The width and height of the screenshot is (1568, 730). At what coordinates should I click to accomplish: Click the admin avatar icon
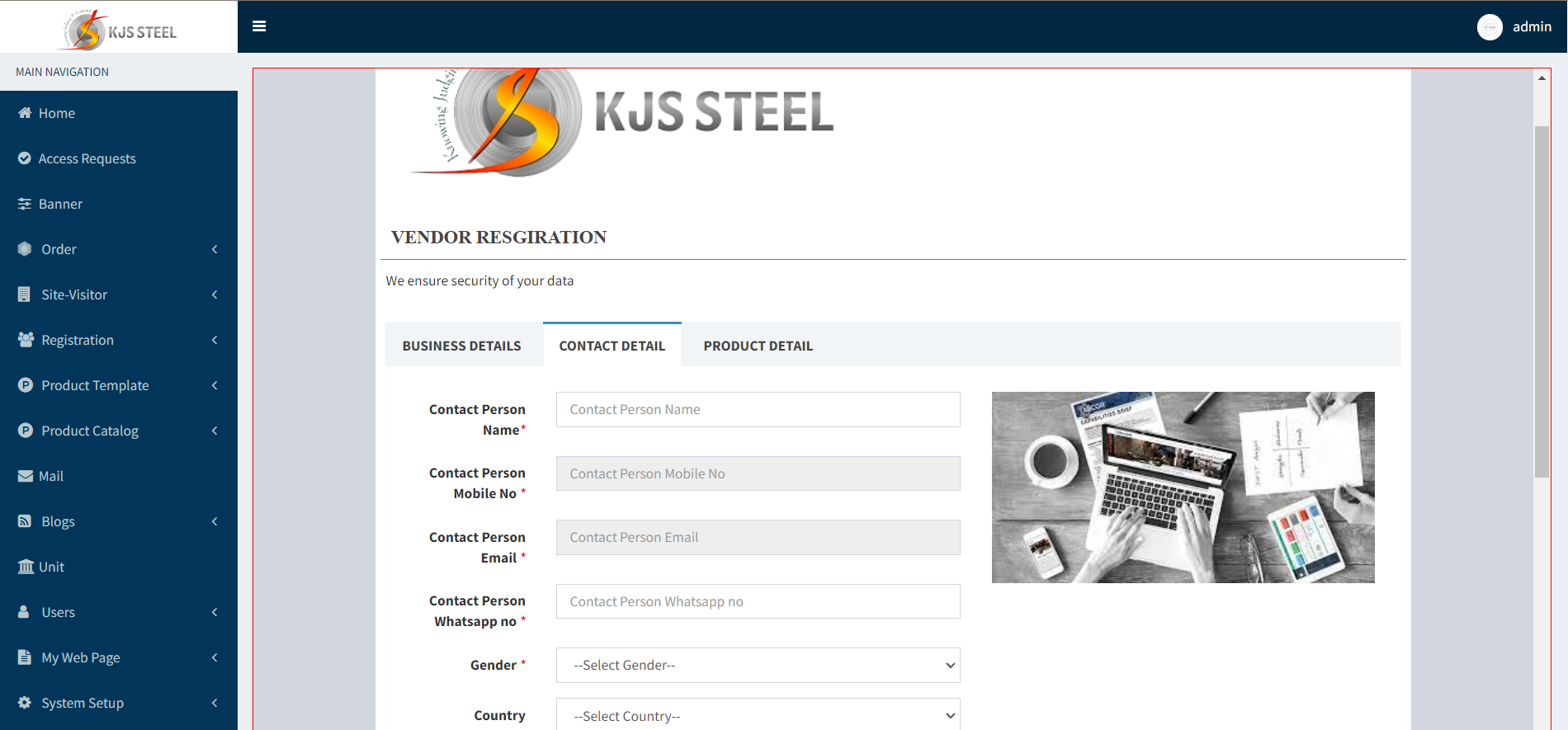pos(1490,27)
